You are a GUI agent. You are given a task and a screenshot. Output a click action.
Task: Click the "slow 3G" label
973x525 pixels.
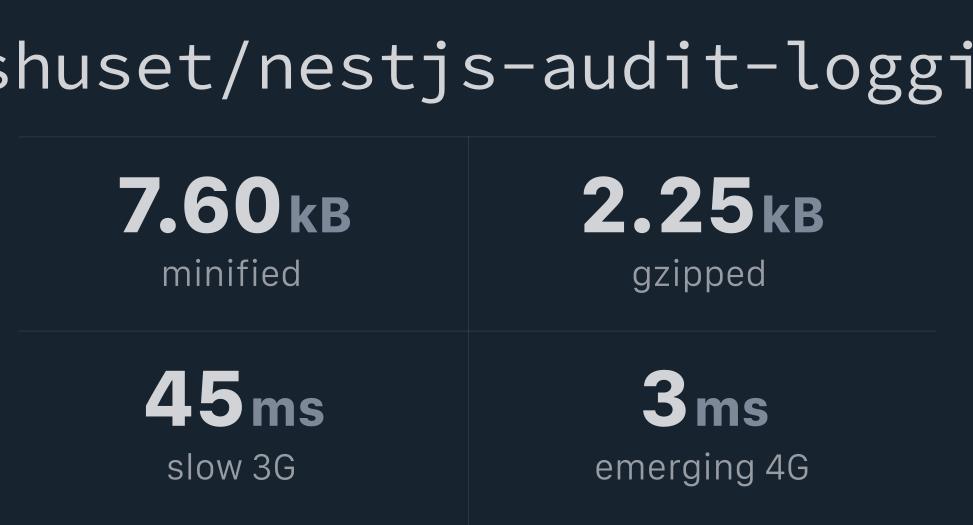pos(231,467)
